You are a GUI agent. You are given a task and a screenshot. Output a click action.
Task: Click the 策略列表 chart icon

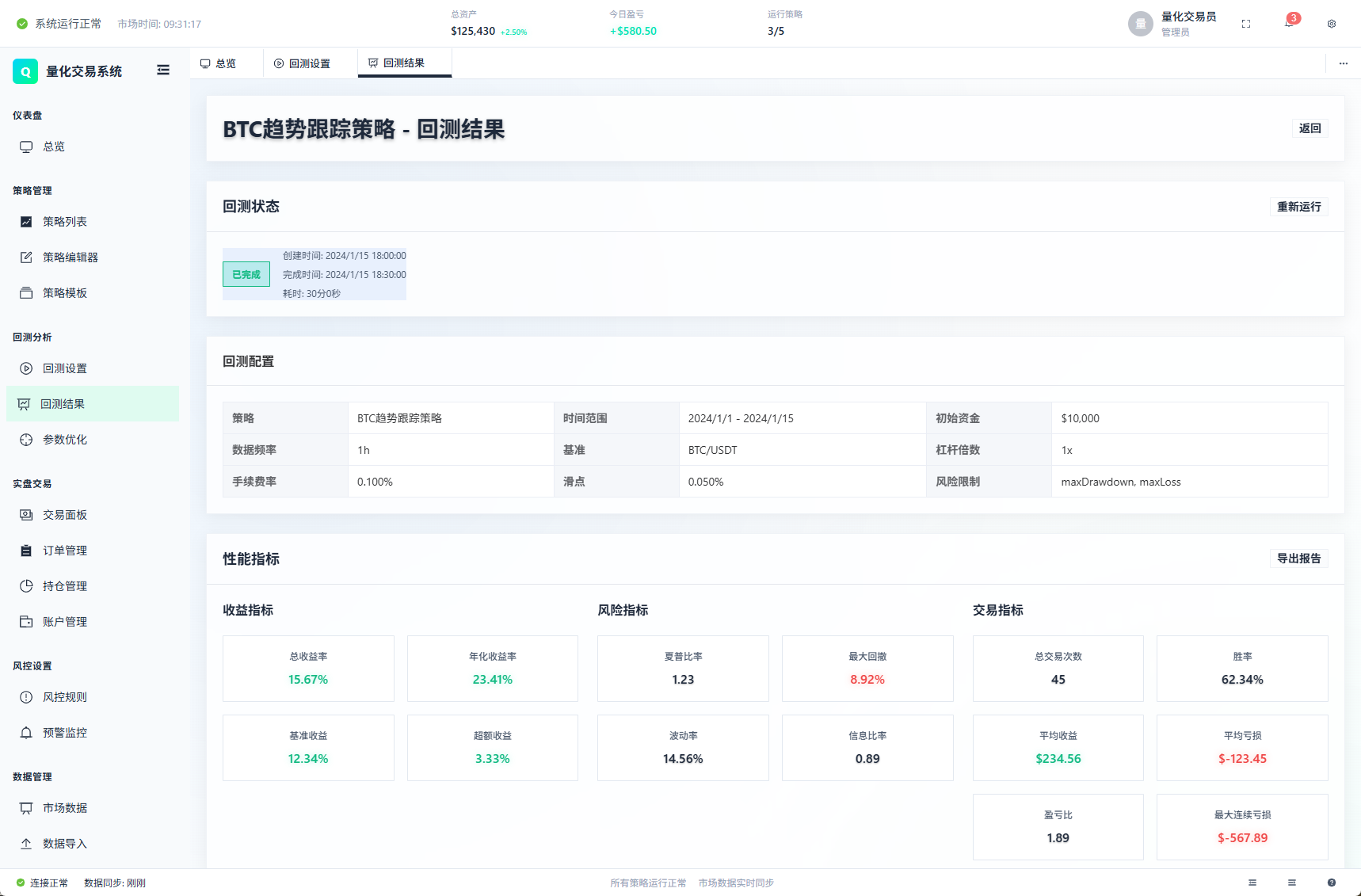(26, 222)
